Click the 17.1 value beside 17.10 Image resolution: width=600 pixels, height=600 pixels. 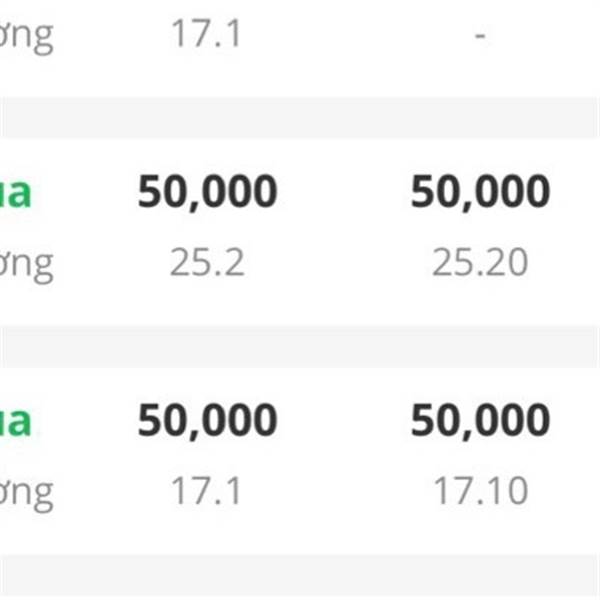tap(206, 491)
